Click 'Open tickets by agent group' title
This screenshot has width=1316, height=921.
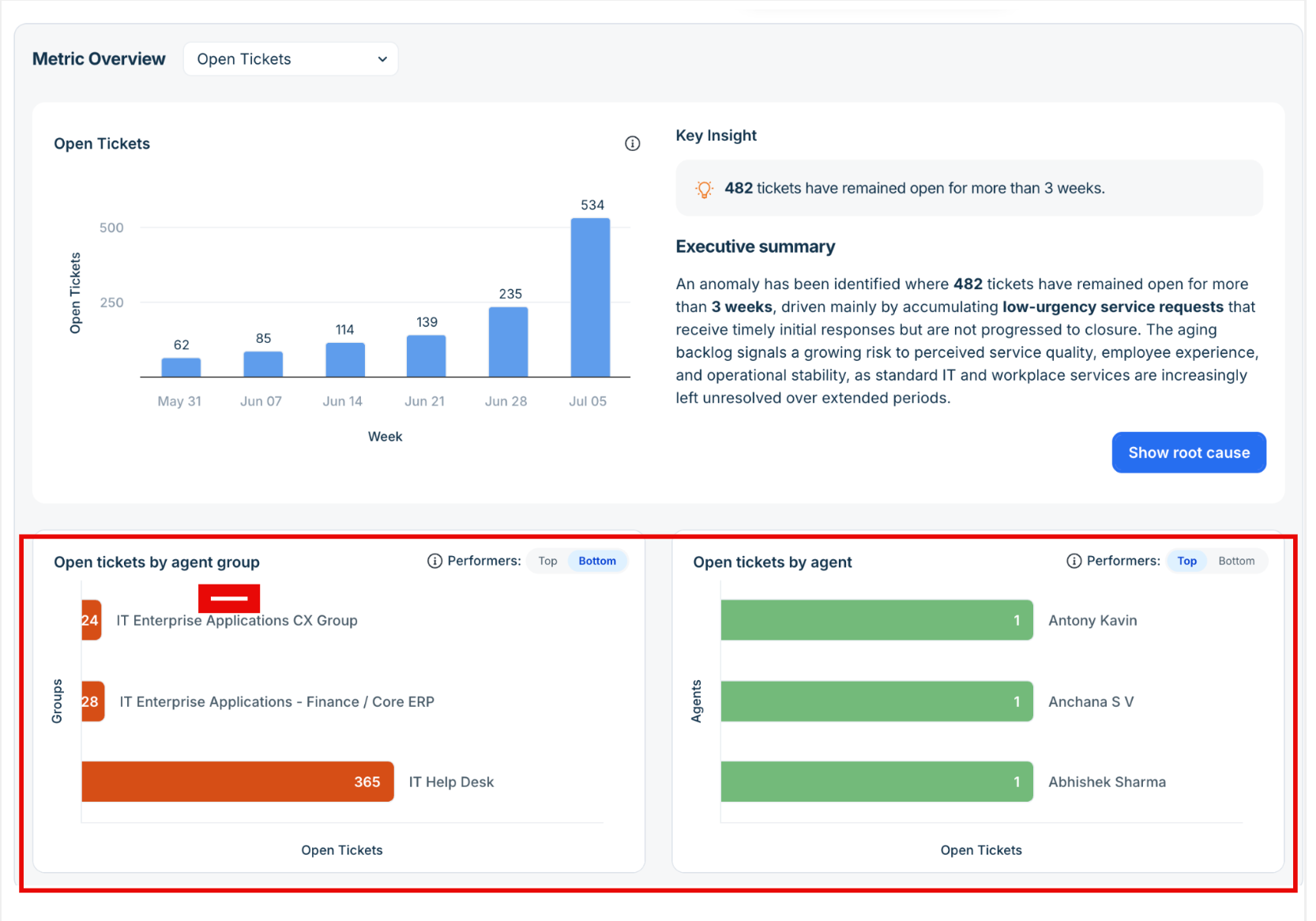click(156, 562)
